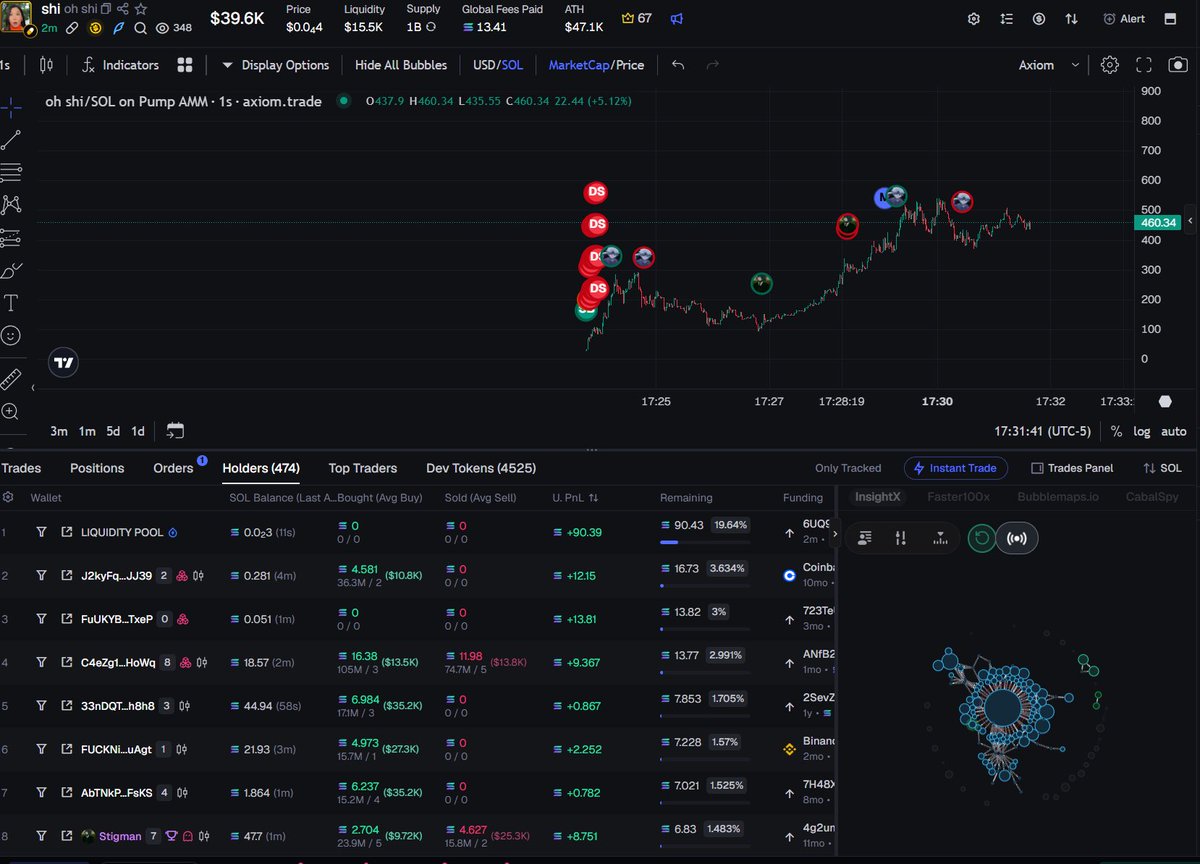
Task: Toggle auto scale on chart
Action: [1174, 431]
